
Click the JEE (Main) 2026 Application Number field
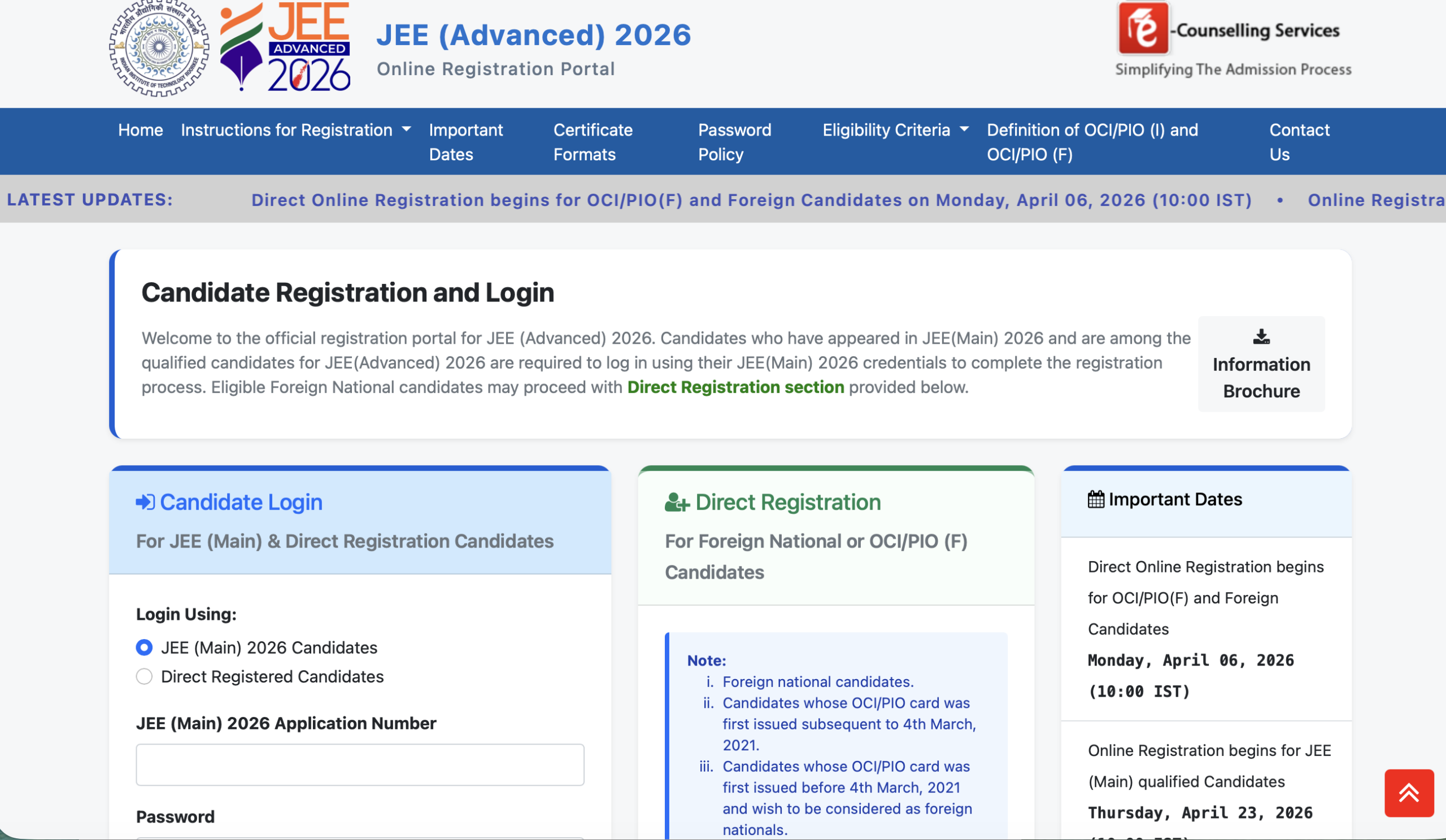click(360, 765)
